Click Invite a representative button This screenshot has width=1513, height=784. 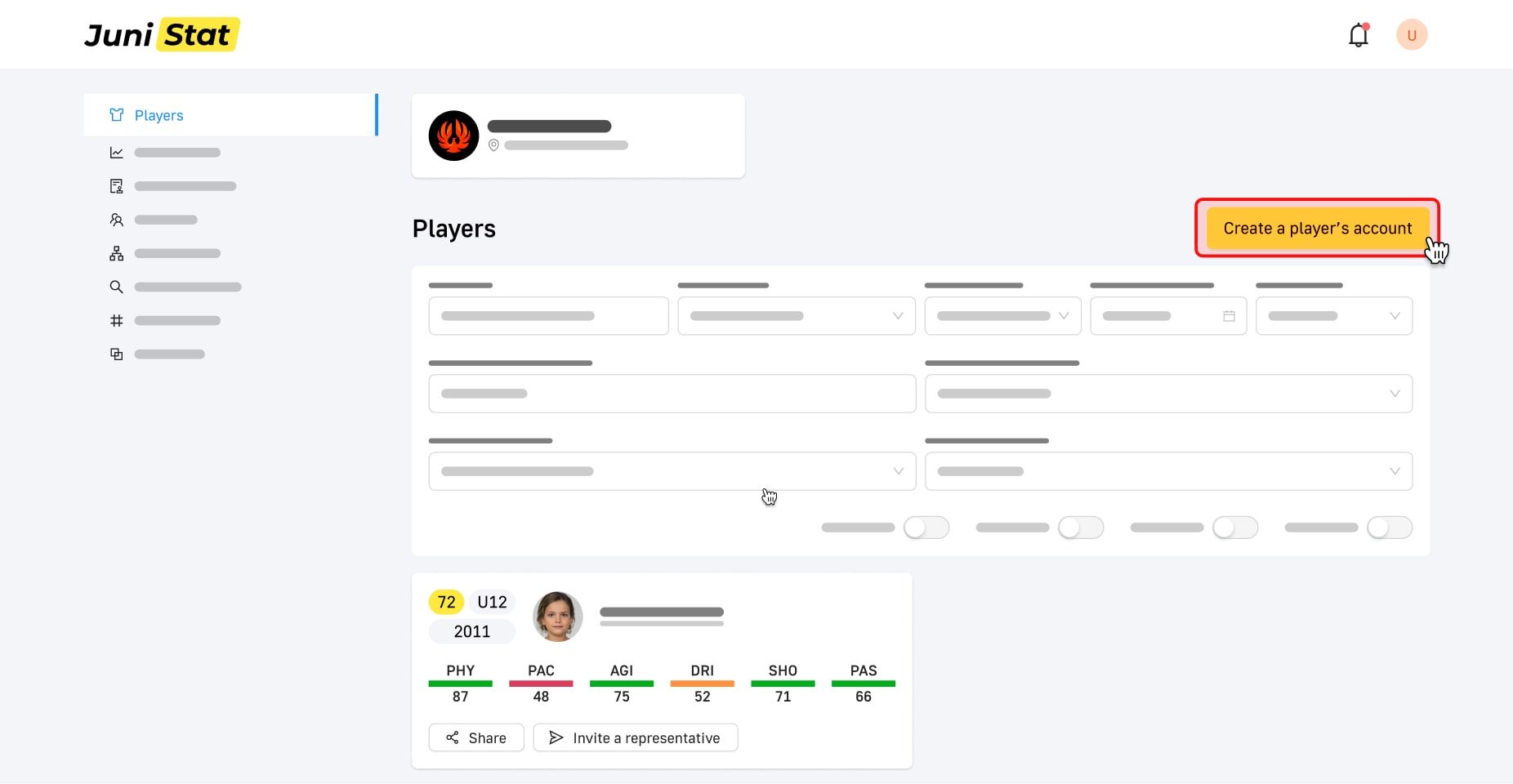pos(635,738)
